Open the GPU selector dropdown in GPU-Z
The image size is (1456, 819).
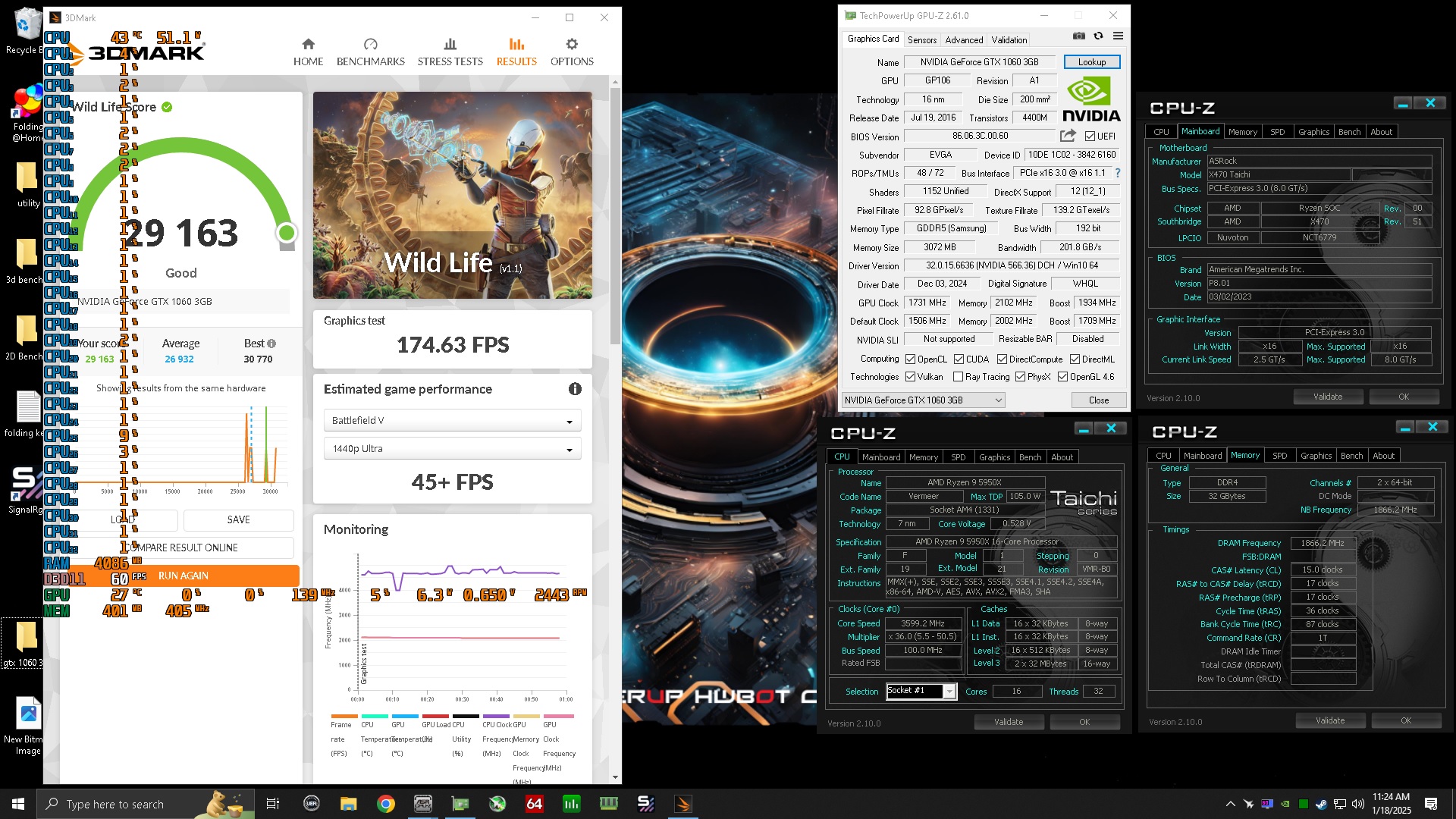point(923,400)
